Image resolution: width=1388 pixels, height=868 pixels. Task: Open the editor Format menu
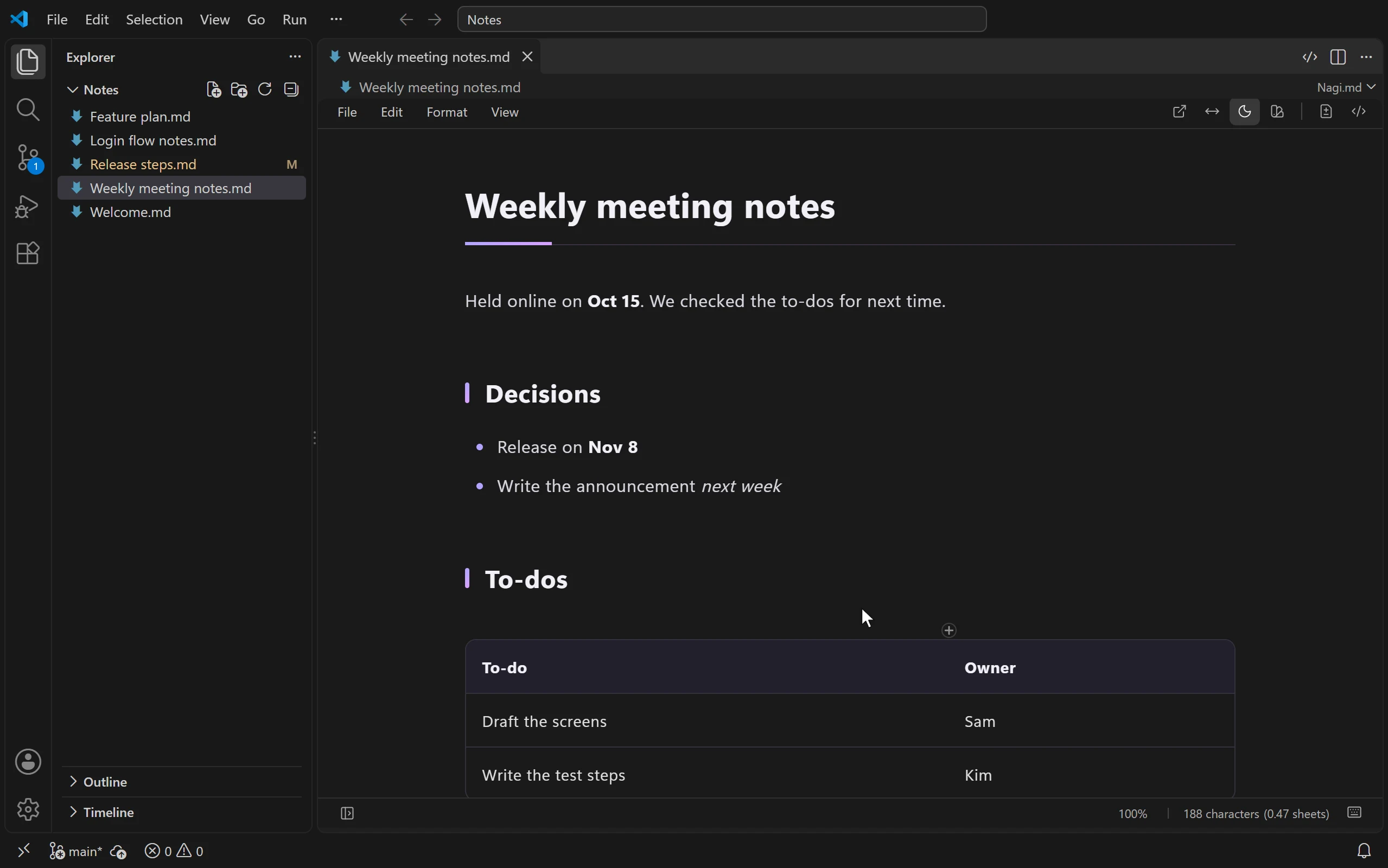coord(447,112)
